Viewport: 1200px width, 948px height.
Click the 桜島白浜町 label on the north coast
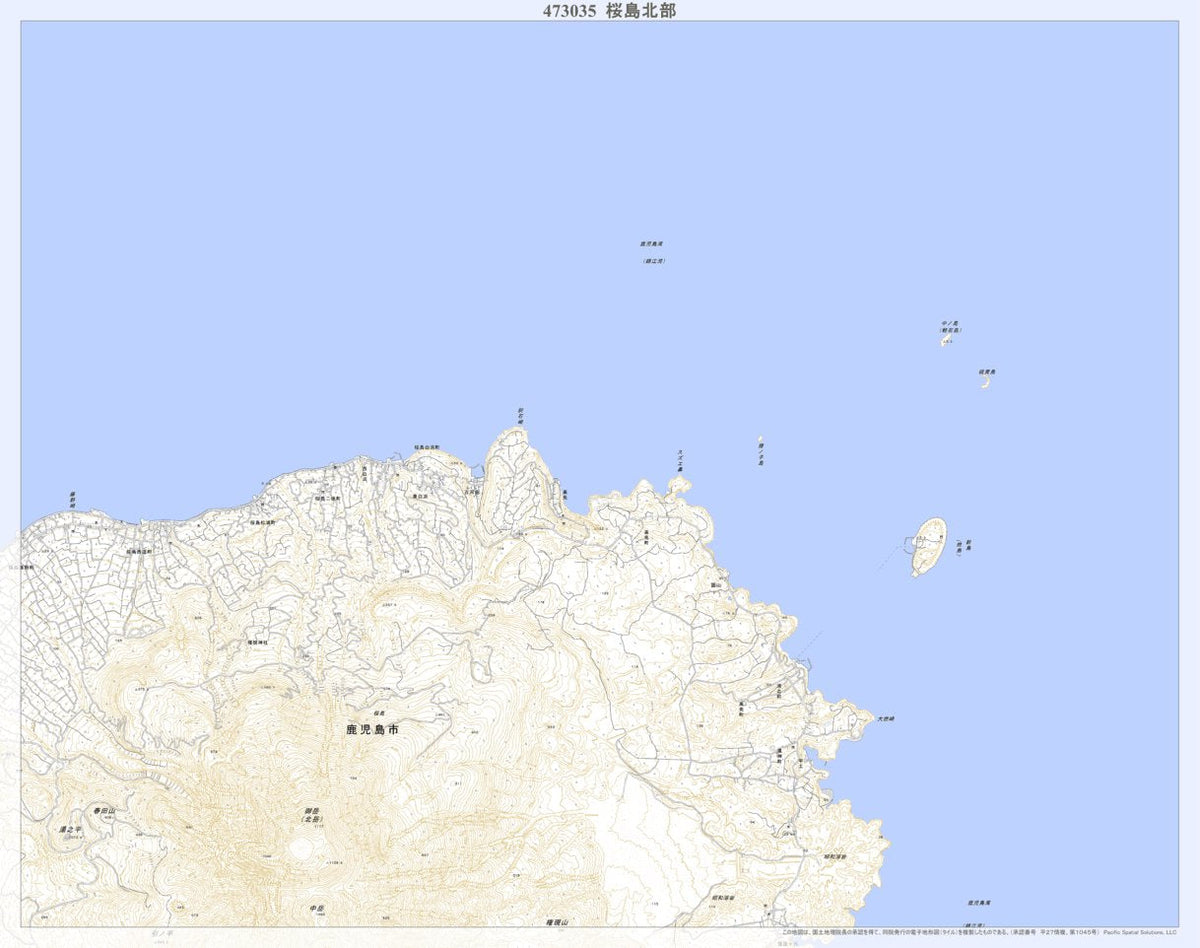(428, 448)
